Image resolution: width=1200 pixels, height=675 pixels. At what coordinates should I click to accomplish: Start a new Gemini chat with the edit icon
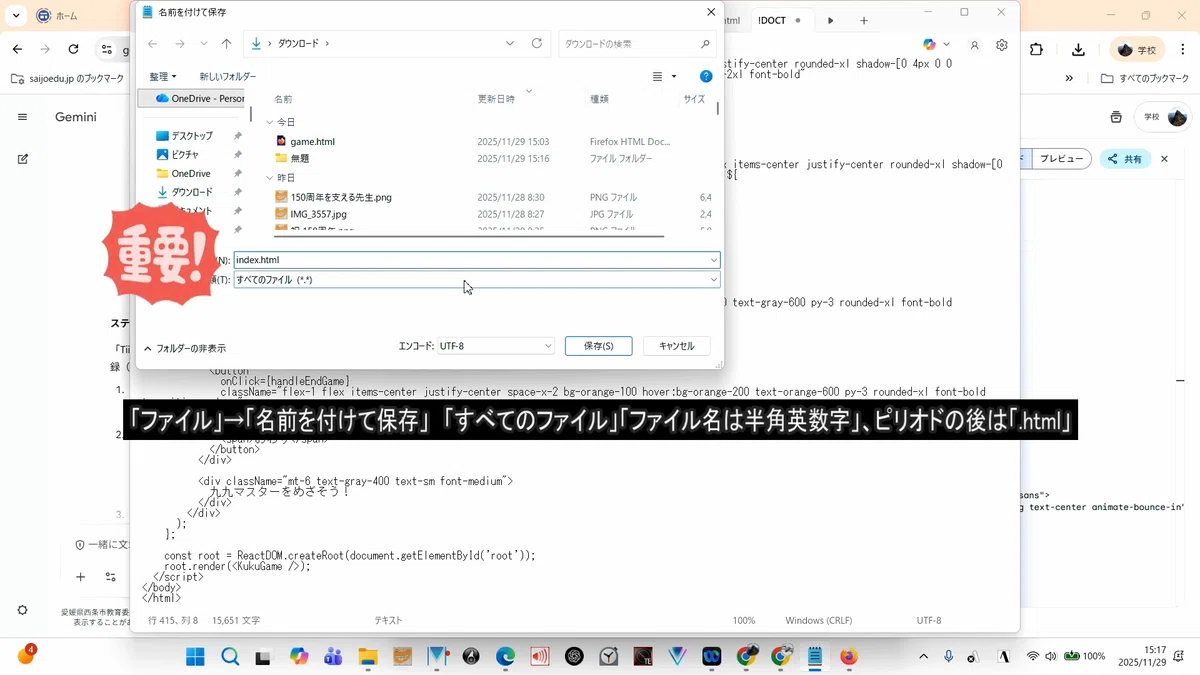tap(22, 158)
